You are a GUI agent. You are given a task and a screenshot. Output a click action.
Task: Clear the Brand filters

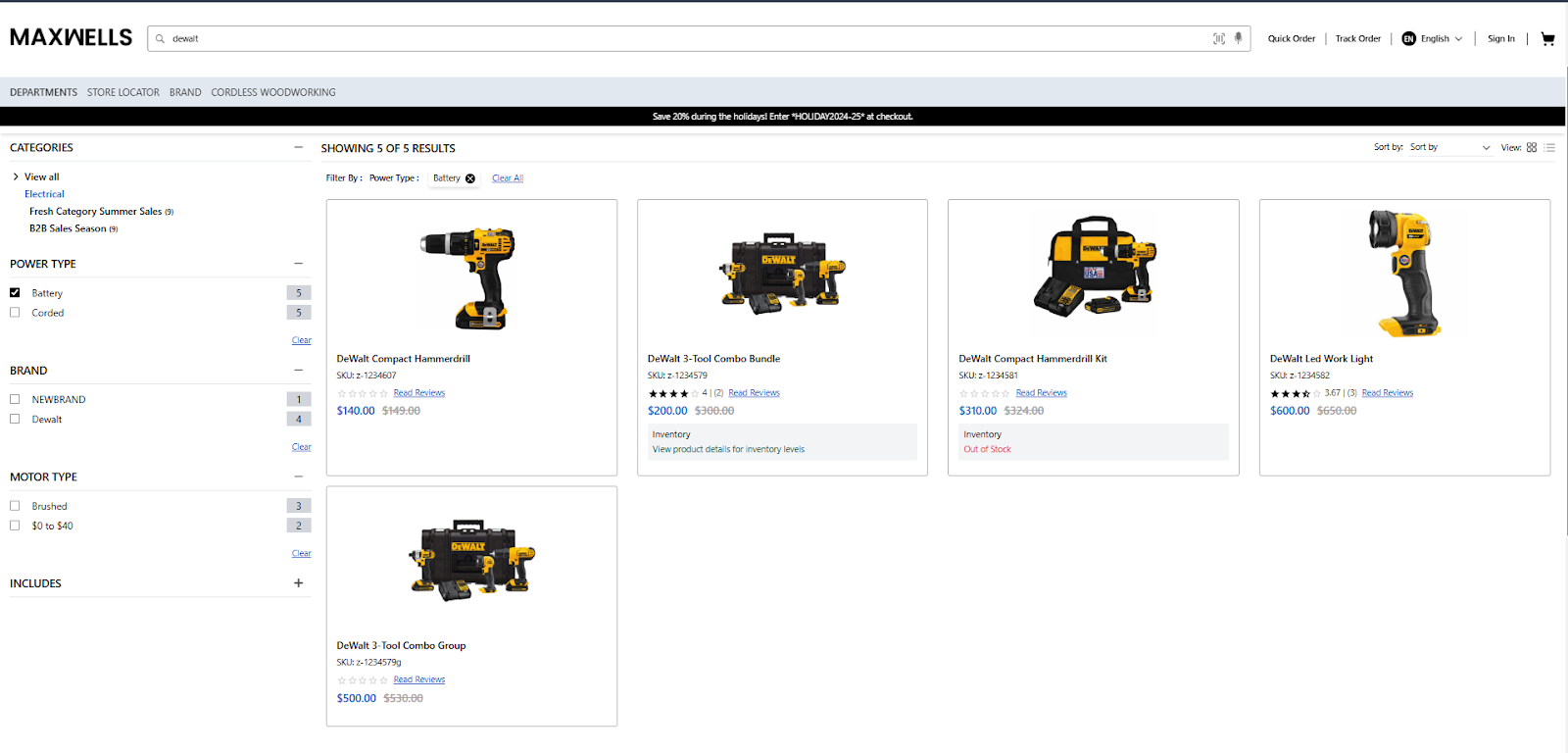point(302,447)
